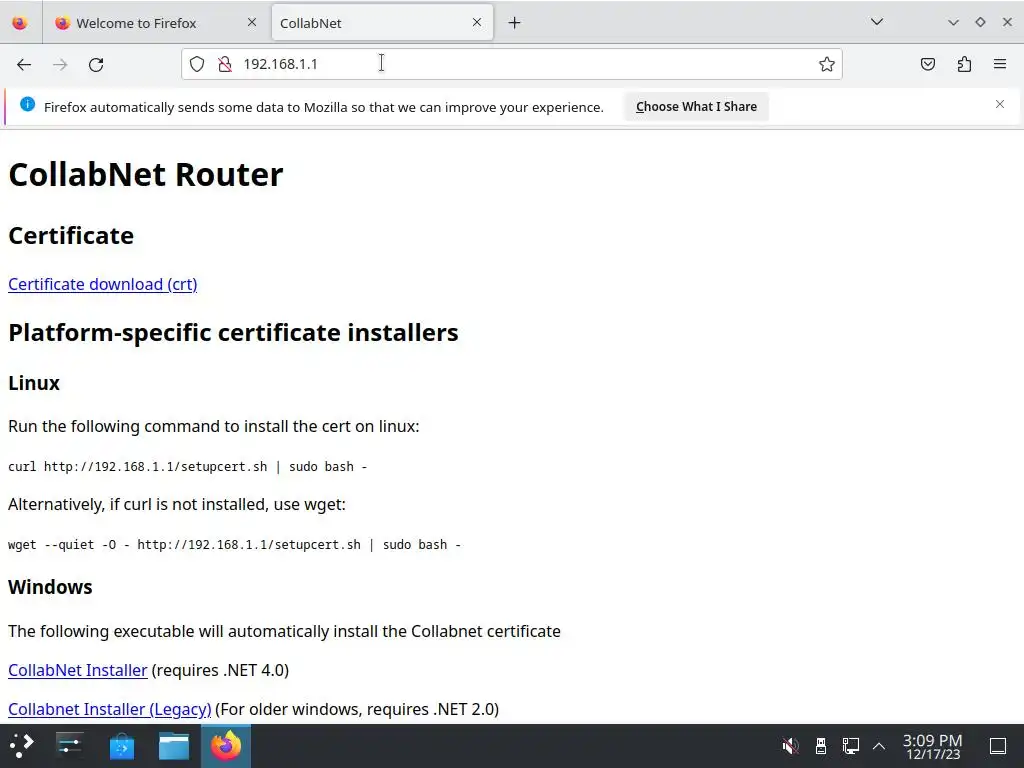Click the Platform-specific certificate installers heading

(233, 333)
